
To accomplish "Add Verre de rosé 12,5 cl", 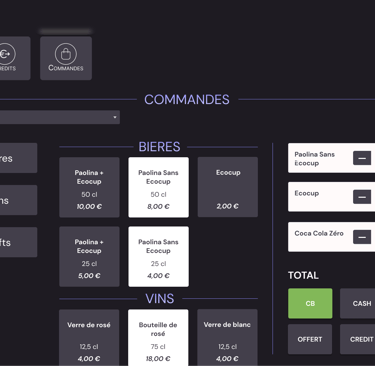I will click(x=89, y=337).
